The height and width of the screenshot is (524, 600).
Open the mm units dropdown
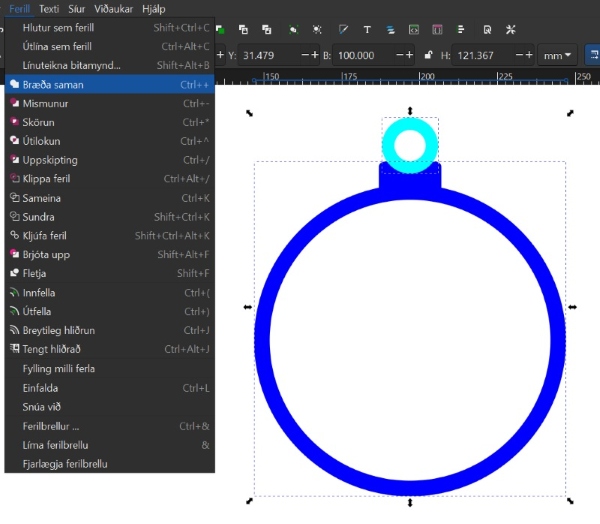tap(557, 55)
